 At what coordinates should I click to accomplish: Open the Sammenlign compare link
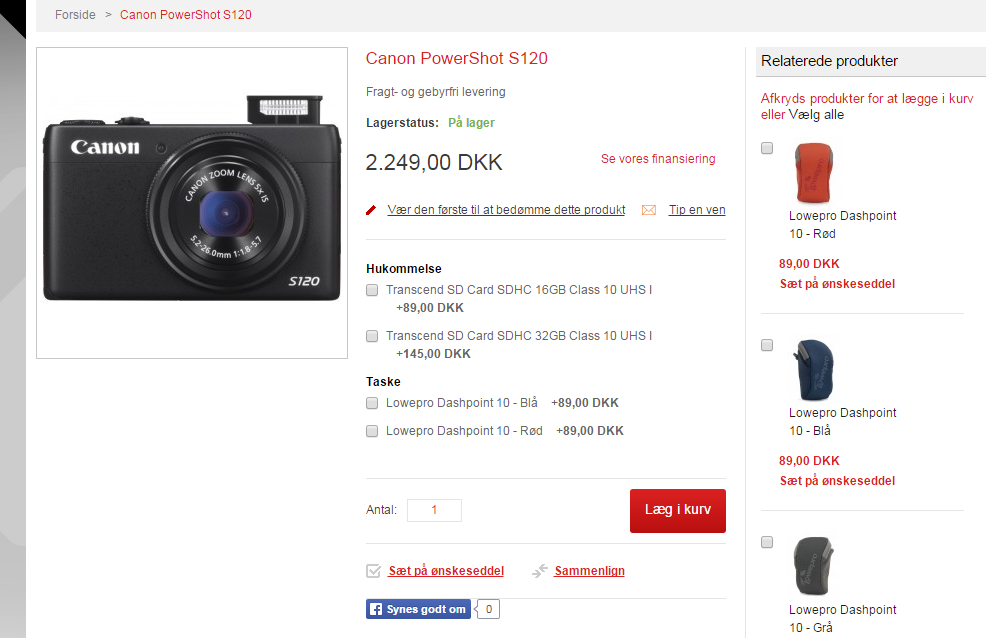coord(589,571)
